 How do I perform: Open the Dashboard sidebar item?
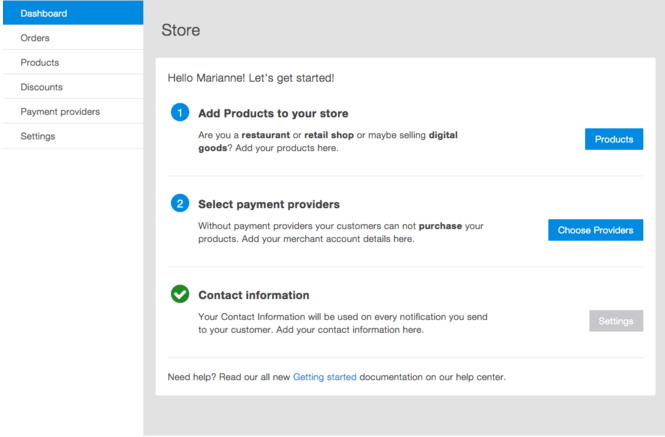coord(73,13)
